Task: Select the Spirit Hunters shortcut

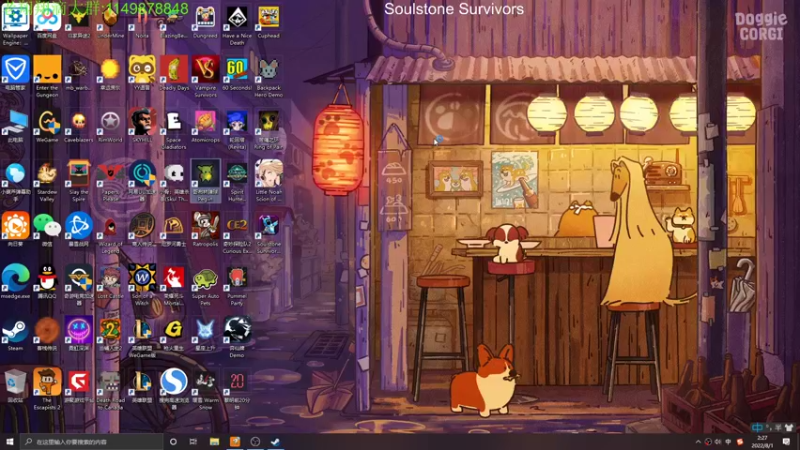Action: tap(237, 182)
